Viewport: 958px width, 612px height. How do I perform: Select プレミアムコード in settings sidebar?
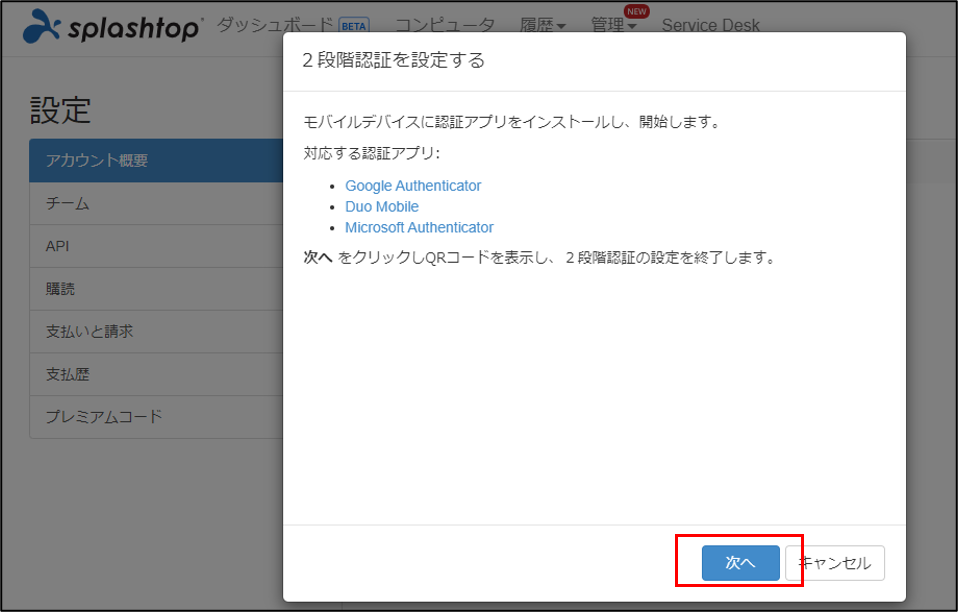coord(156,417)
